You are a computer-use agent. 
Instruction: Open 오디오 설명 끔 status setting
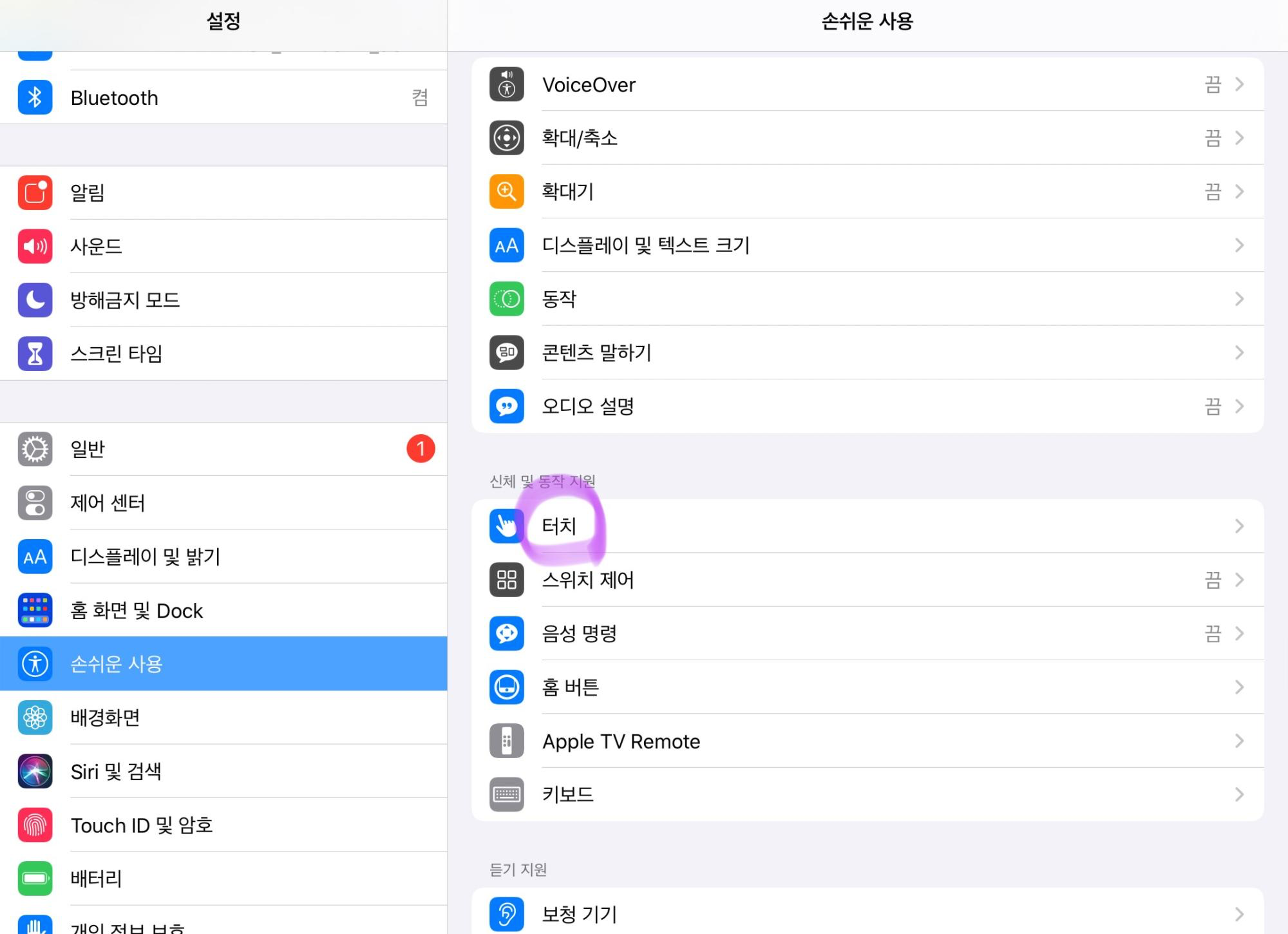coord(1213,406)
